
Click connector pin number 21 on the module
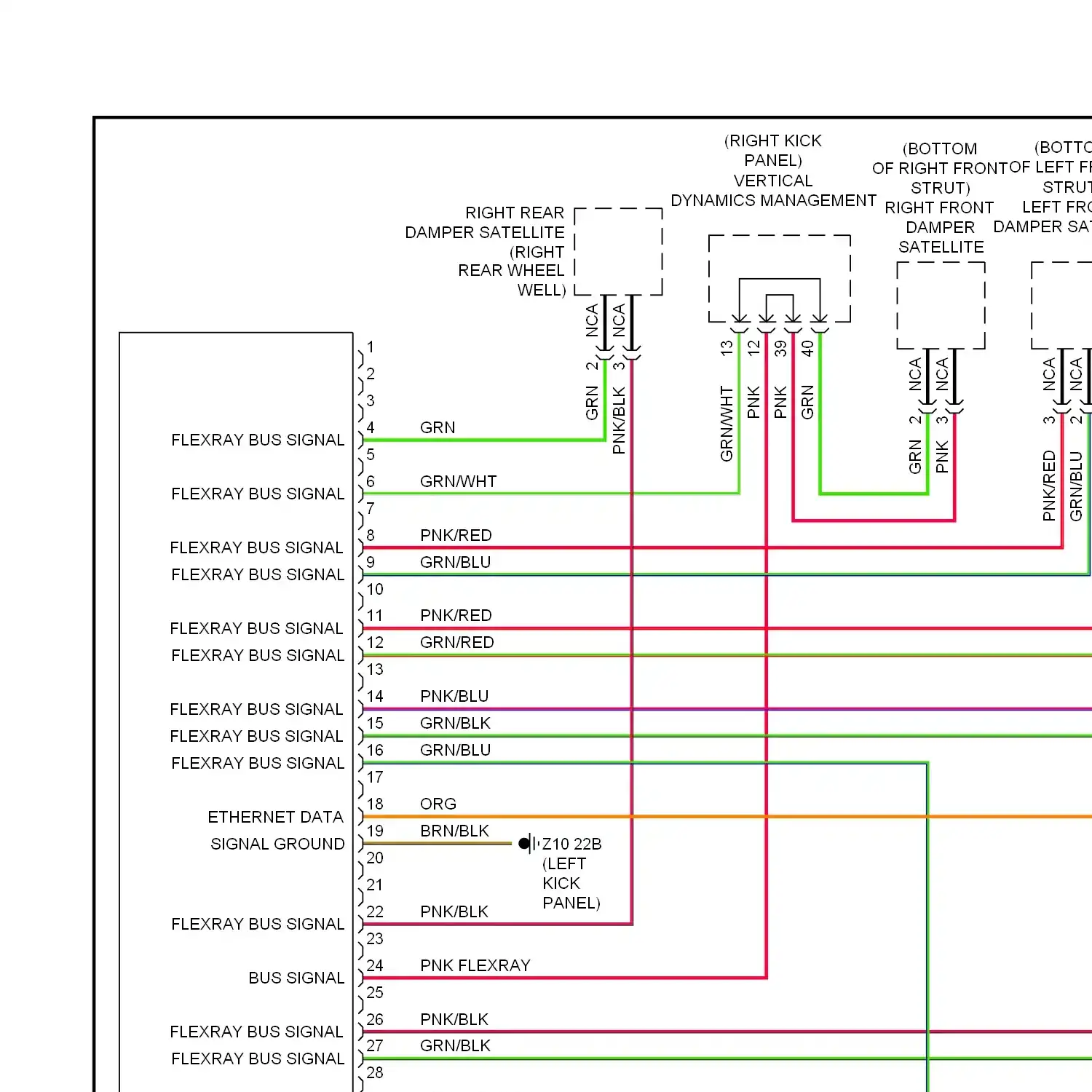375,885
